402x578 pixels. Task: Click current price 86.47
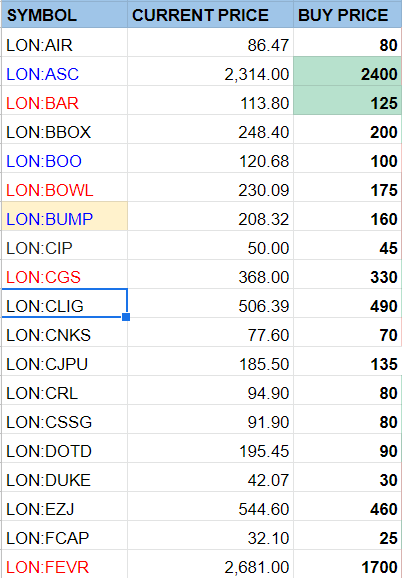click(210, 42)
